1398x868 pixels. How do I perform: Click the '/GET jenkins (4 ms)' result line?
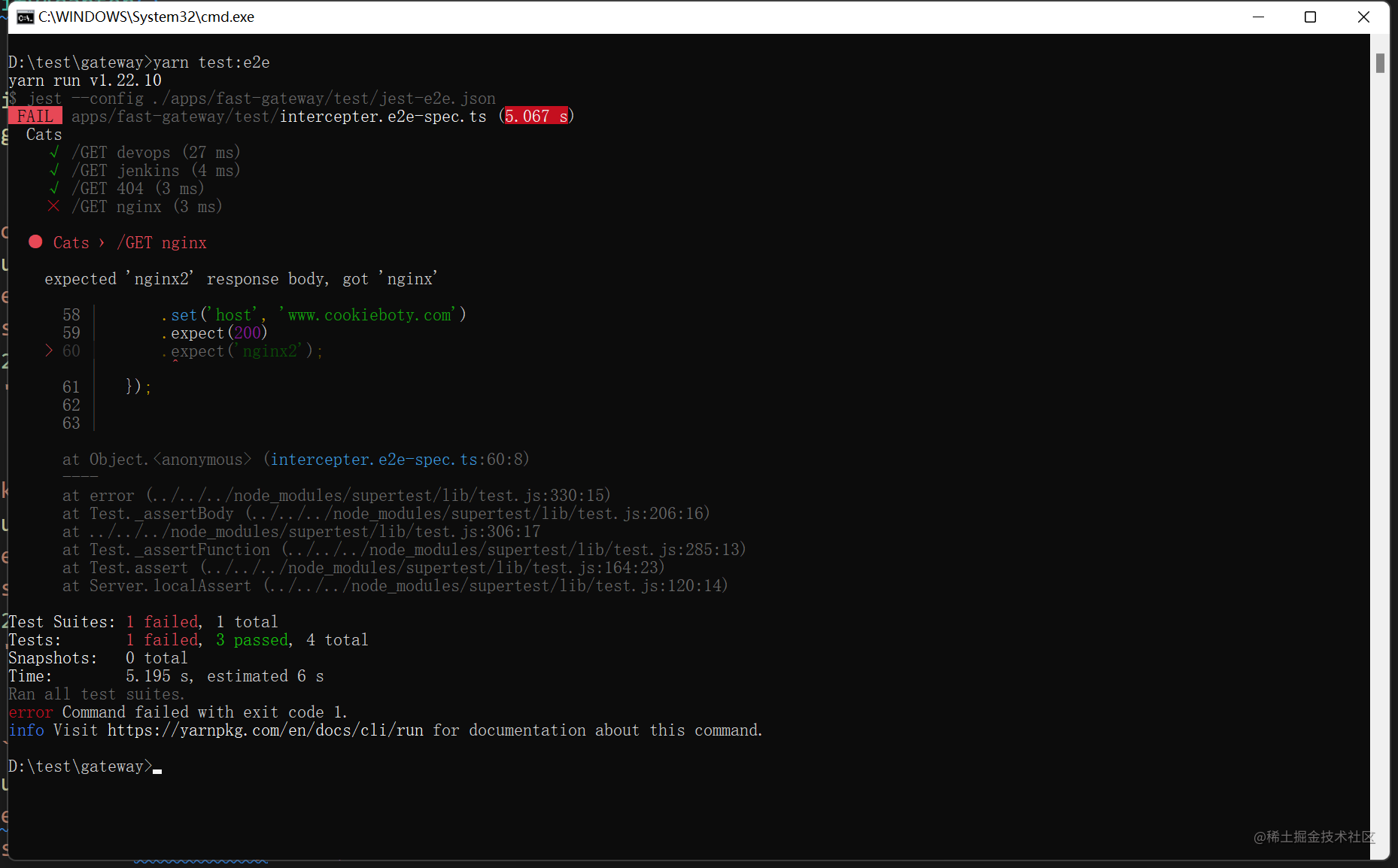point(156,170)
